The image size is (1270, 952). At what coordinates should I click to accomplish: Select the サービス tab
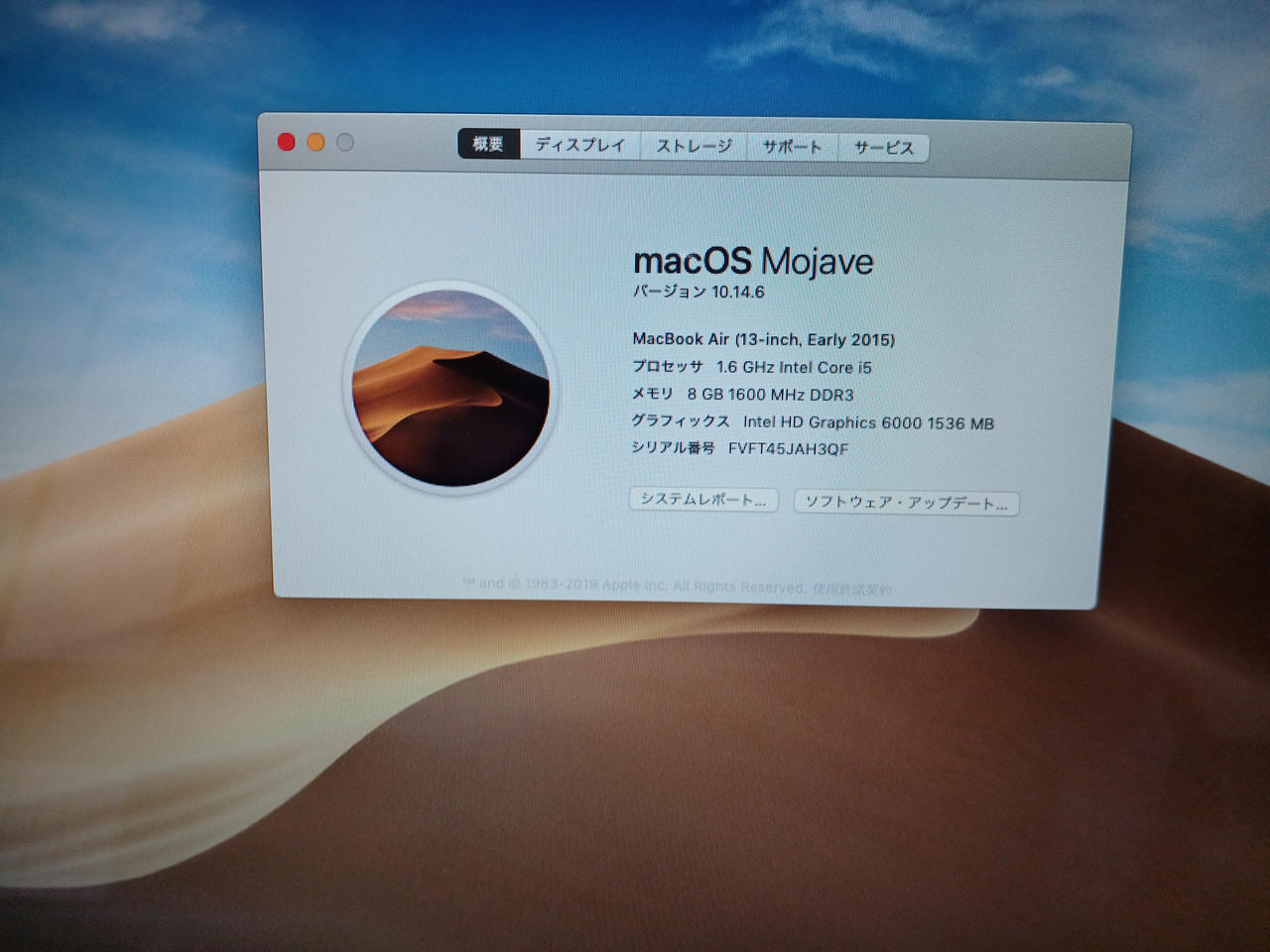pyautogui.click(x=884, y=148)
